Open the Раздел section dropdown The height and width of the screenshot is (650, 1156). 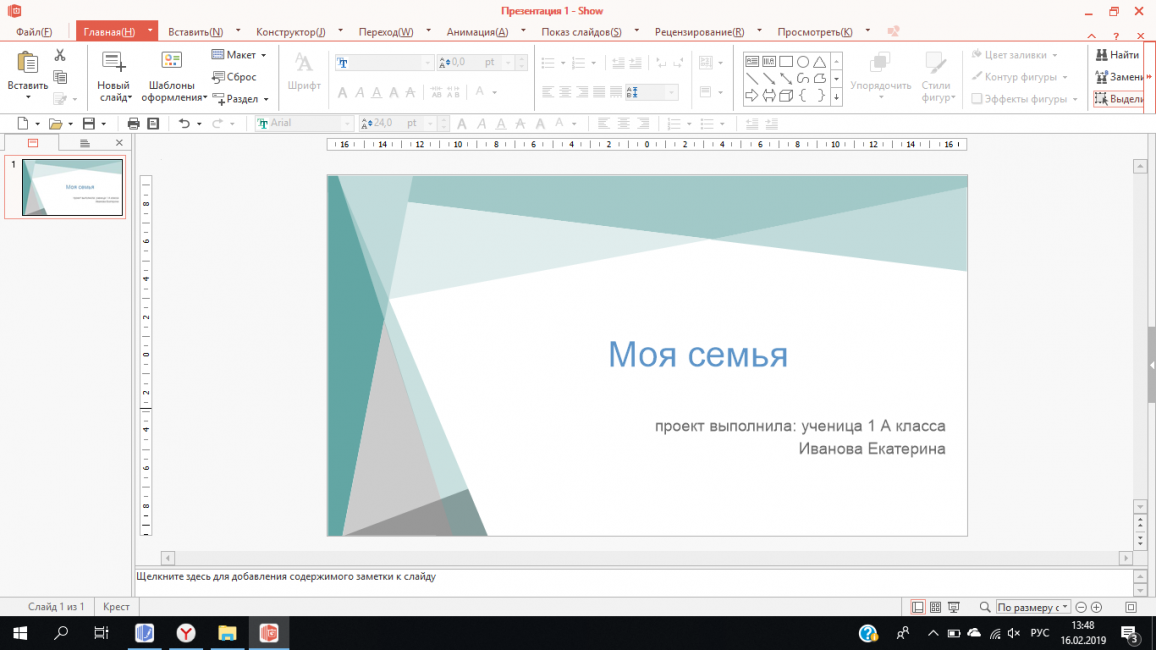coord(241,99)
